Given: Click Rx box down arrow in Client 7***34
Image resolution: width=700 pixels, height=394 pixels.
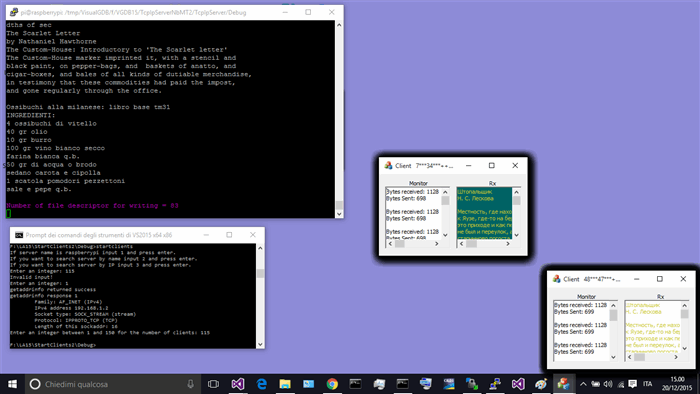Looking at the screenshot, I should click(517, 235).
